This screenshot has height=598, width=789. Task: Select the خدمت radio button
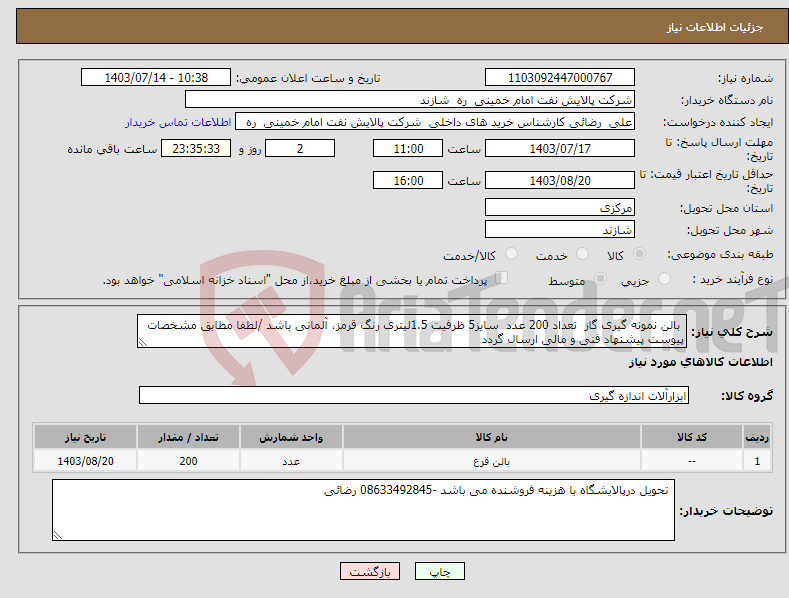[582, 254]
